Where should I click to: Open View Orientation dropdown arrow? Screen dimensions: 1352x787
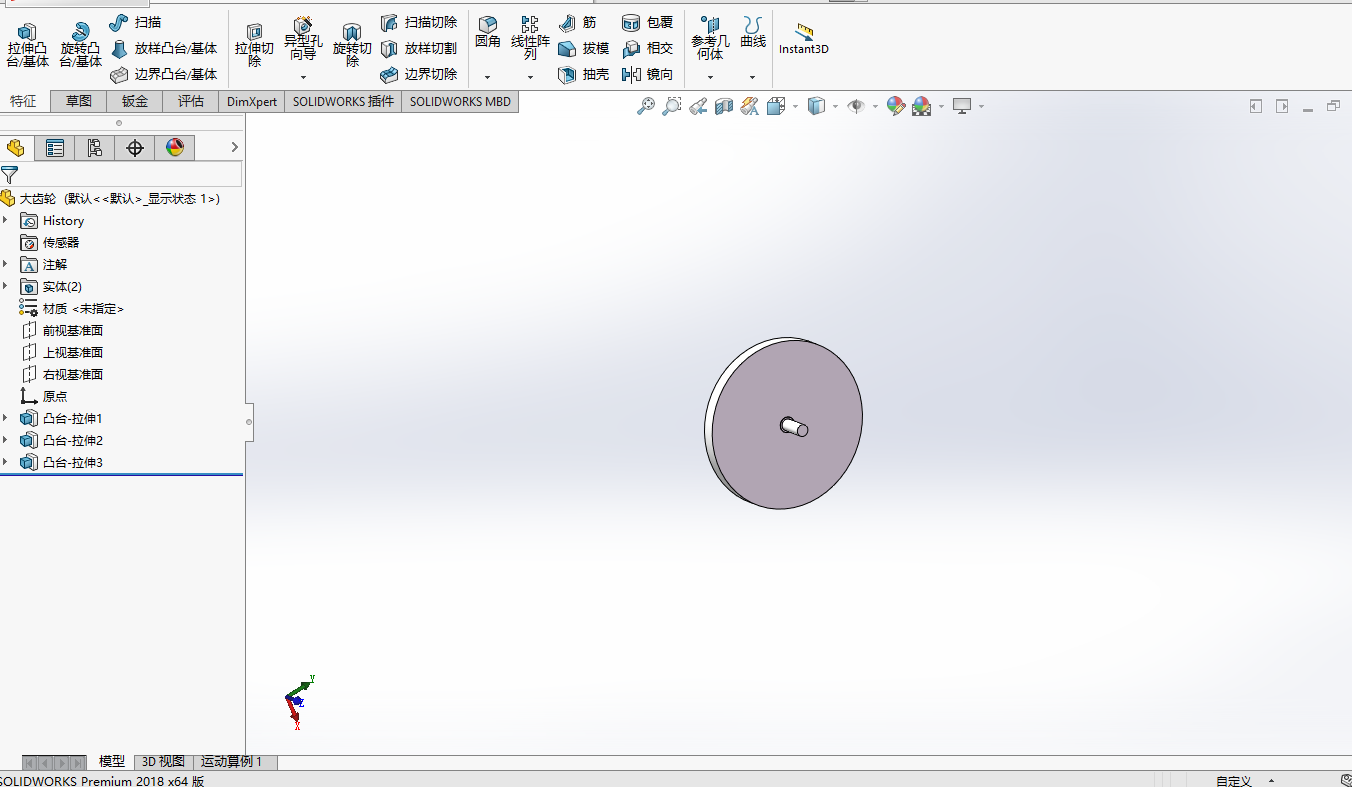[795, 106]
